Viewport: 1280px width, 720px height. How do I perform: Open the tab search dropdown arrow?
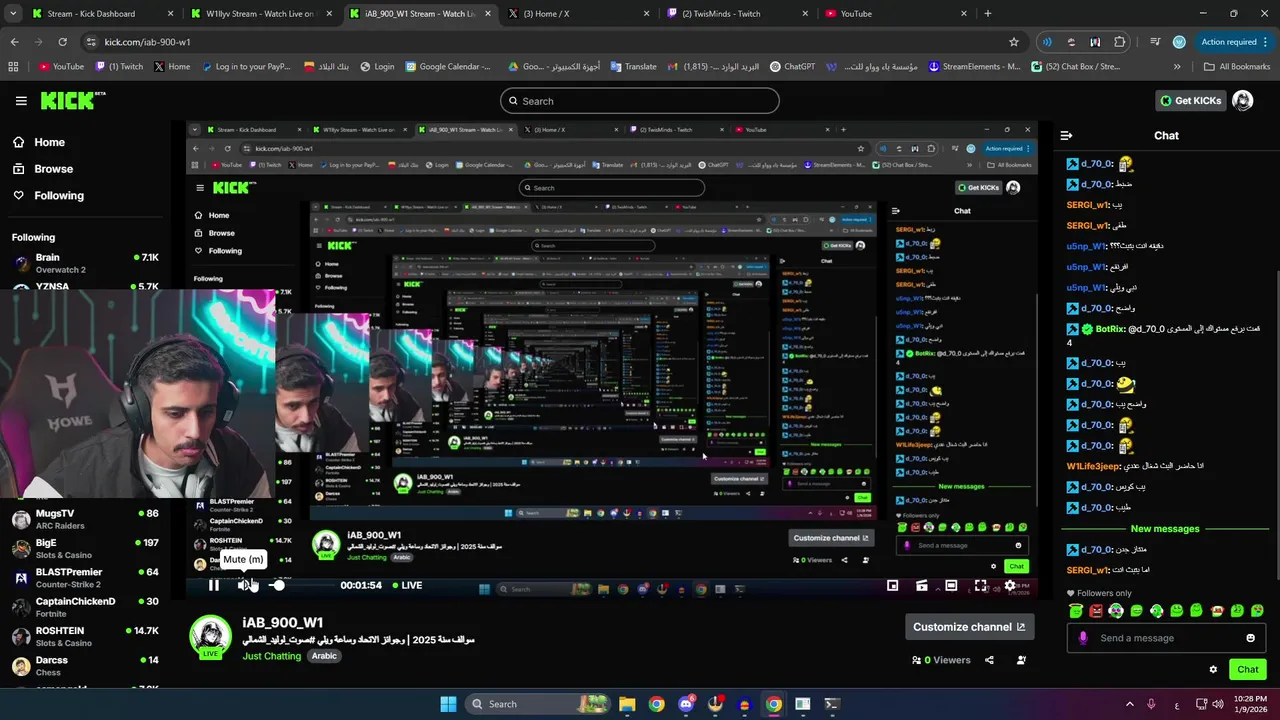pos(13,14)
